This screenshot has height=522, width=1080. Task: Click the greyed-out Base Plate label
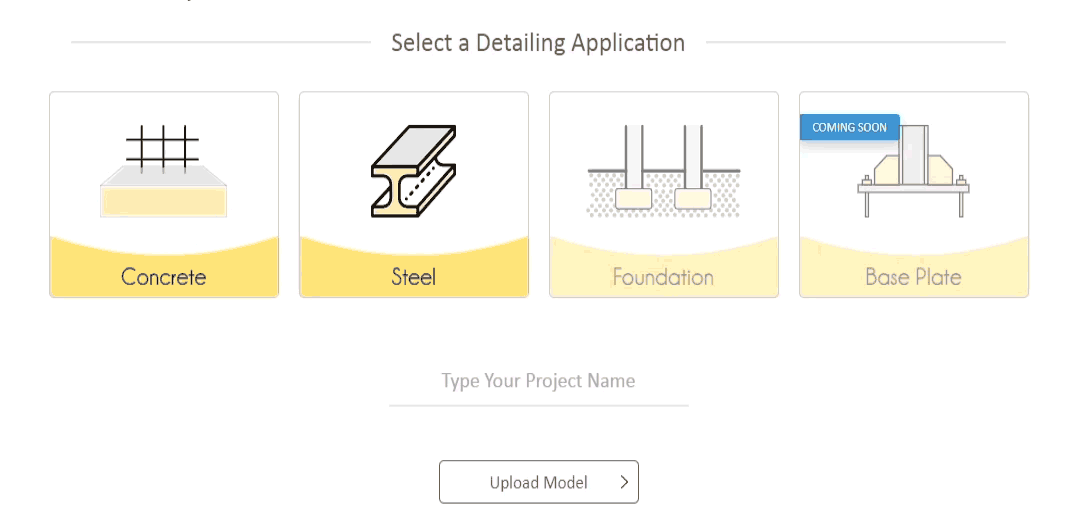tap(913, 277)
